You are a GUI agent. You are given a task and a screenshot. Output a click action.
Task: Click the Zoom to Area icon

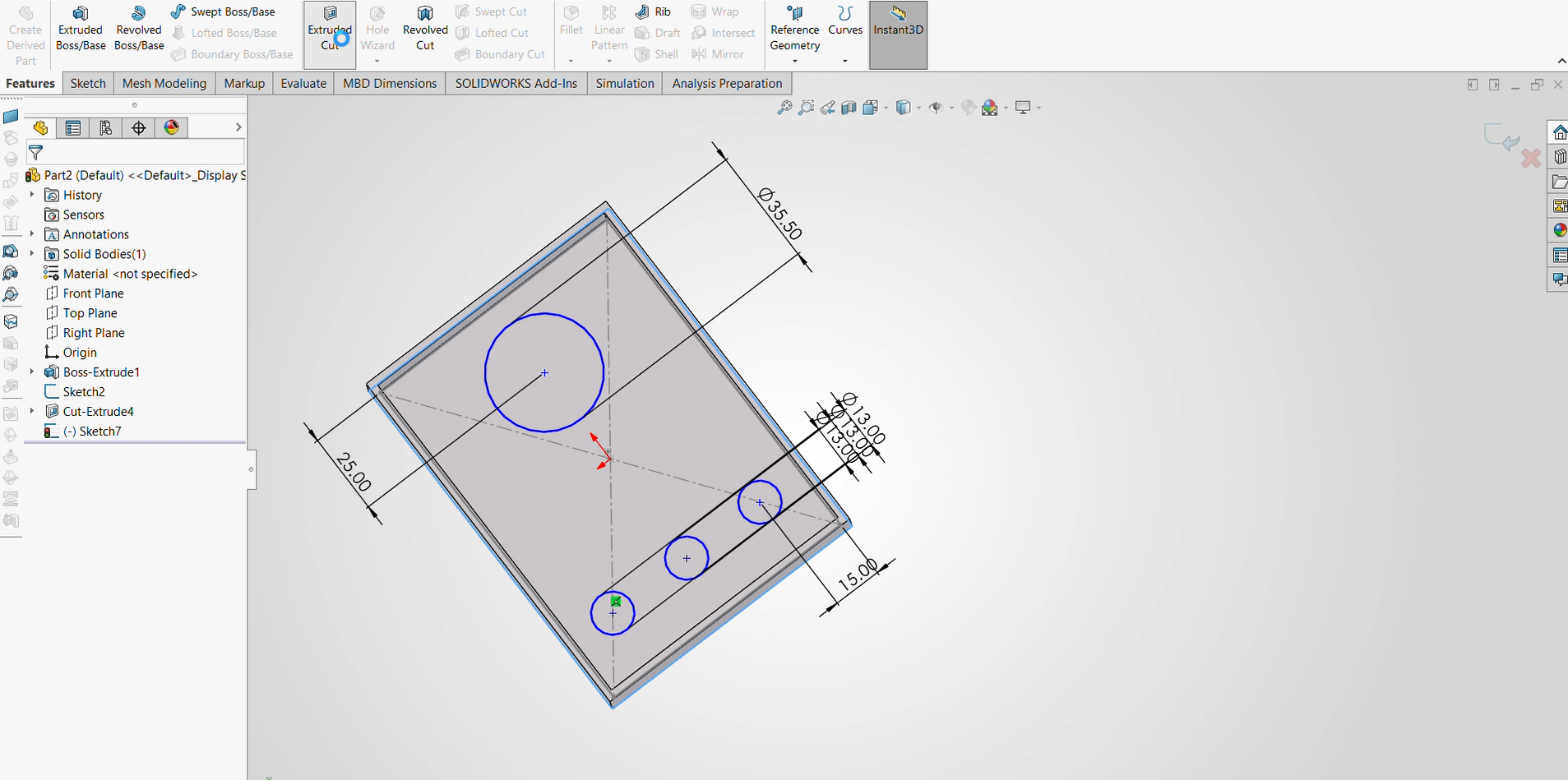point(806,108)
